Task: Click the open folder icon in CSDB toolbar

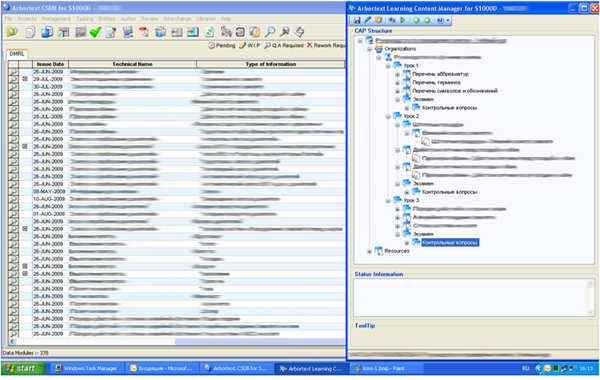Action: tap(12, 32)
